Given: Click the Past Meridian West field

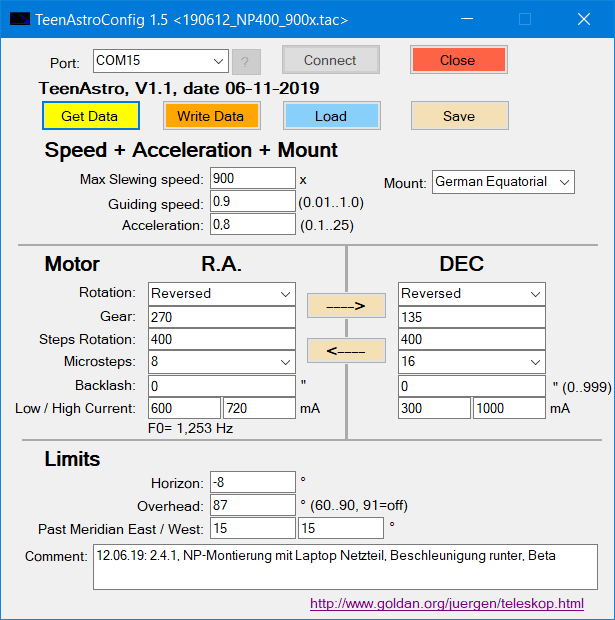Looking at the screenshot, I should pyautogui.click(x=341, y=528).
